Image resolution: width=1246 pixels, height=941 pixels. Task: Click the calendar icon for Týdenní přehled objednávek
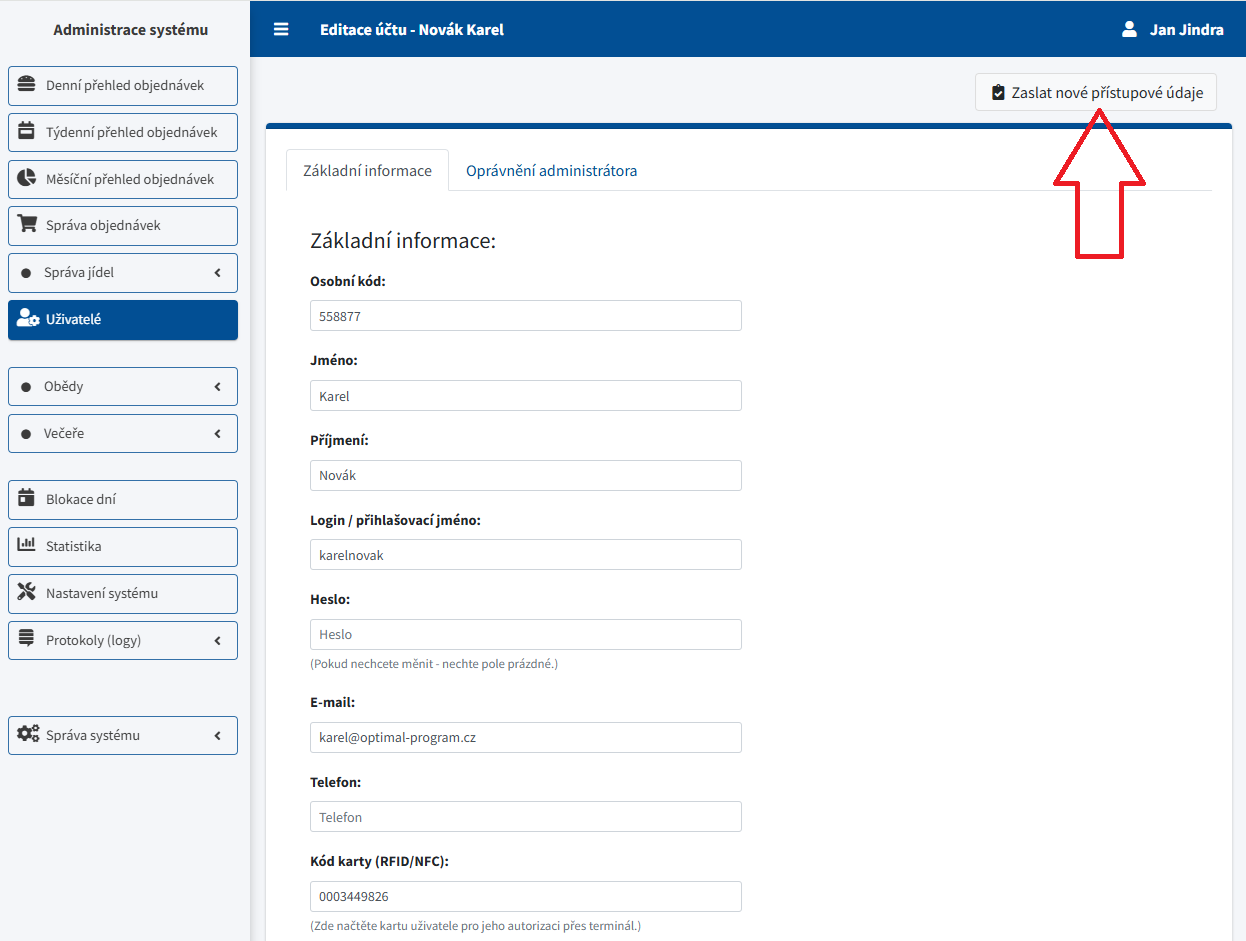(27, 132)
